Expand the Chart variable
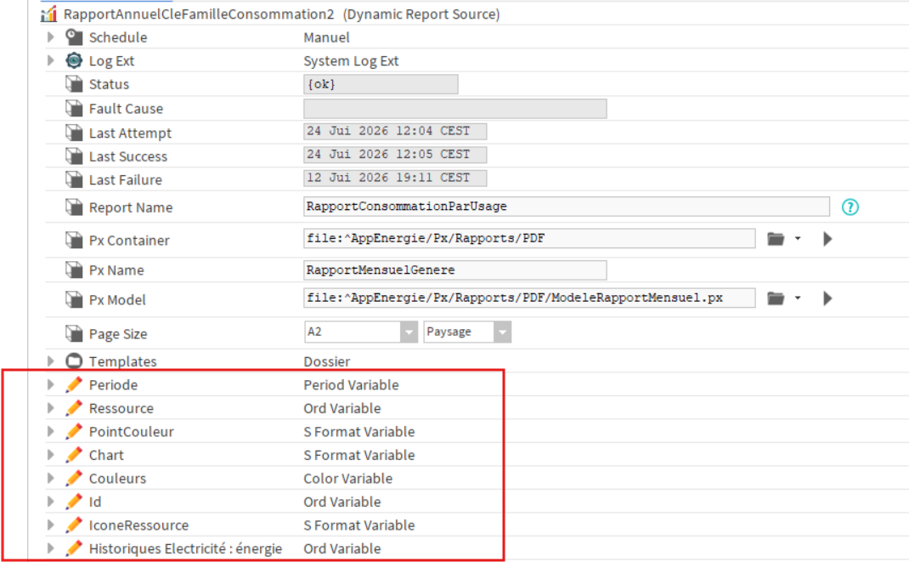 [x=50, y=455]
